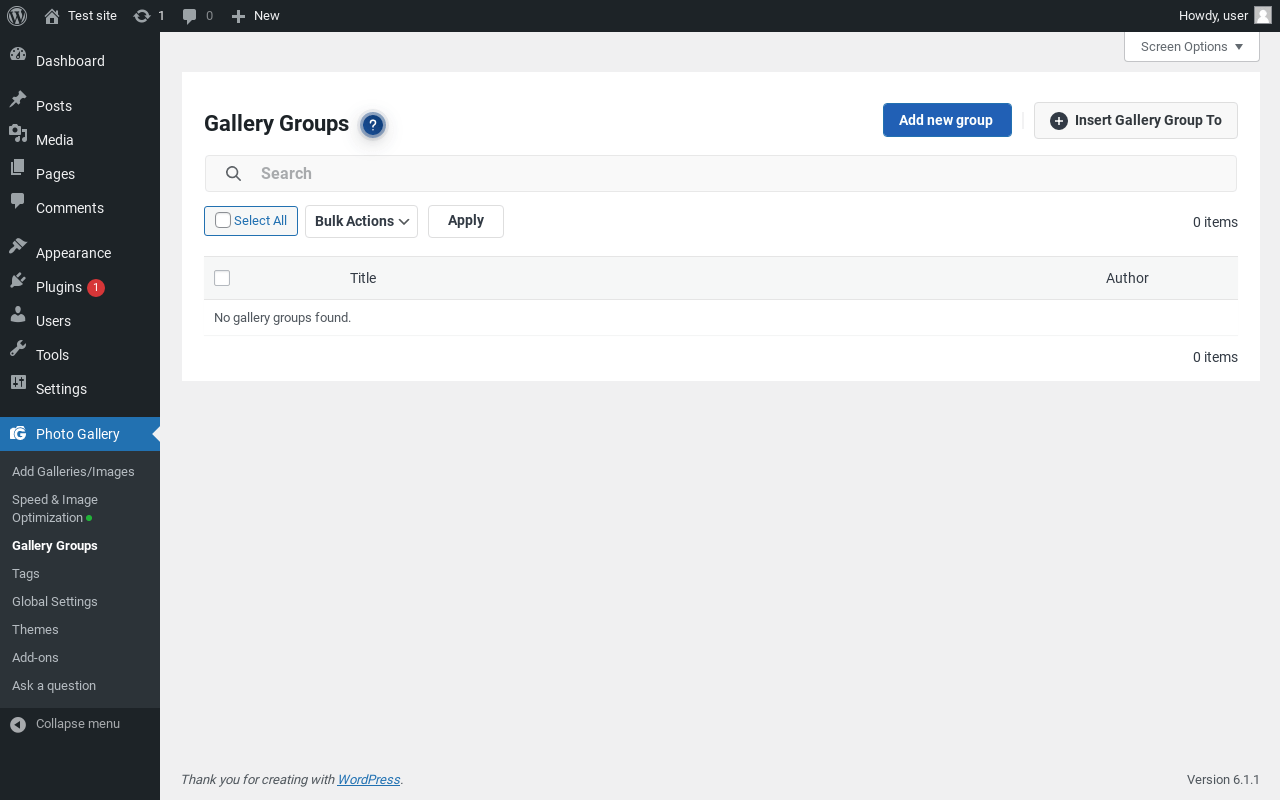The image size is (1280, 800).
Task: Click the WordPress logo icon
Action: pyautogui.click(x=17, y=15)
